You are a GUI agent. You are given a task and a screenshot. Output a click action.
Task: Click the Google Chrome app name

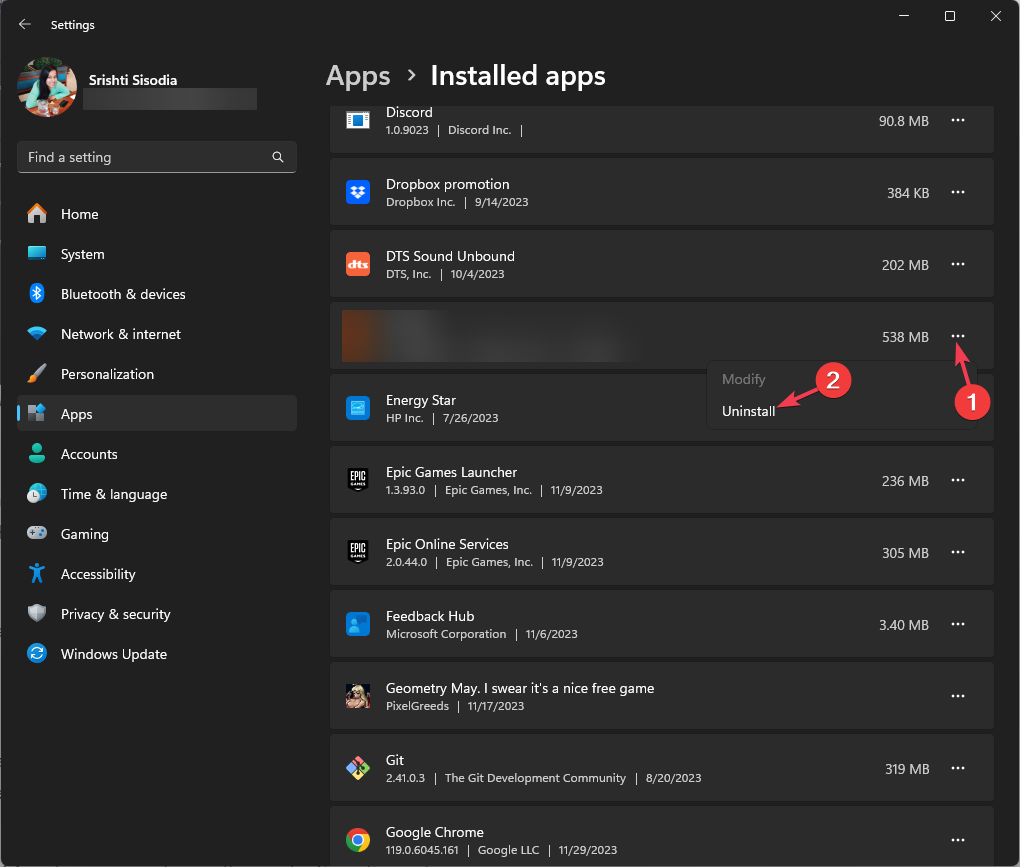[435, 832]
